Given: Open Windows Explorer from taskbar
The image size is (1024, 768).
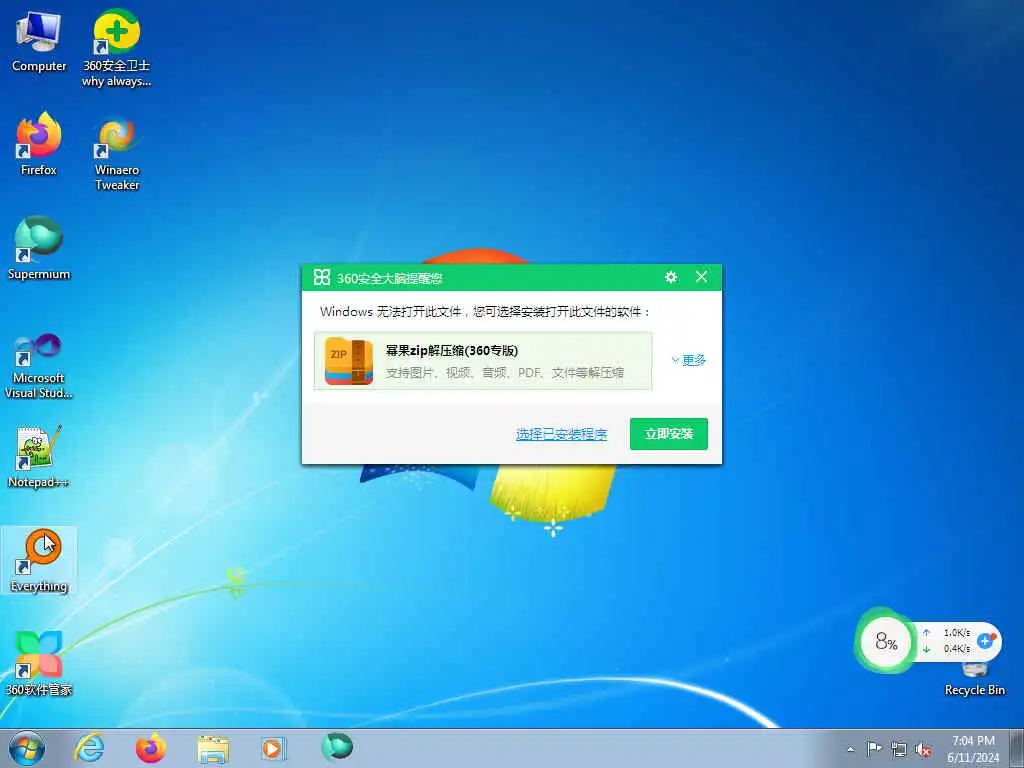Looking at the screenshot, I should pyautogui.click(x=213, y=750).
